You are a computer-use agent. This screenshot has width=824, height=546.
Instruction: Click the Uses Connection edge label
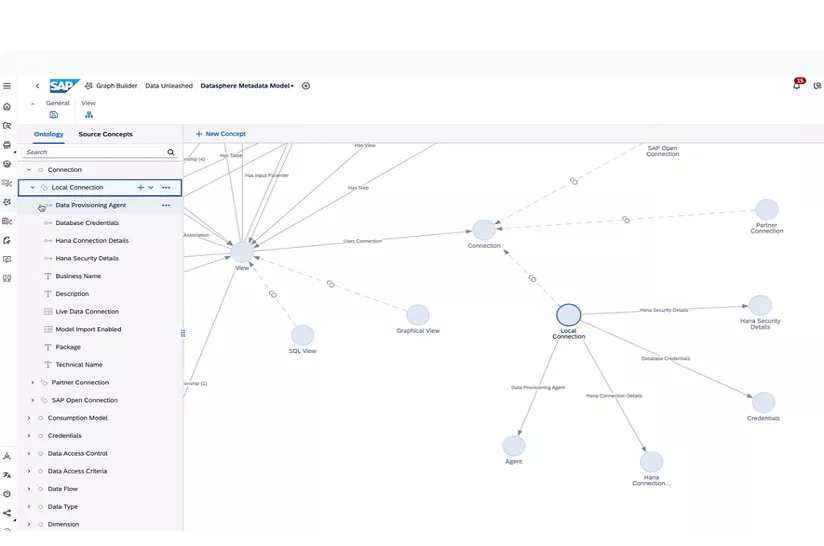(363, 241)
